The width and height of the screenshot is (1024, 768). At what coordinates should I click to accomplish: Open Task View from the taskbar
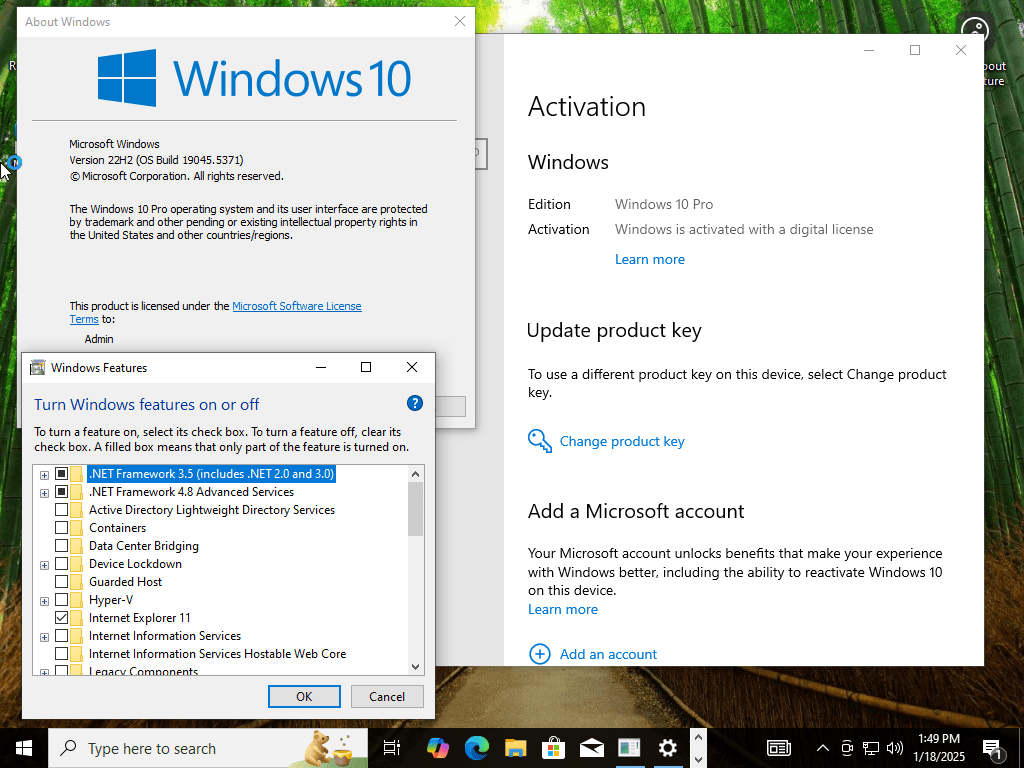(x=392, y=748)
